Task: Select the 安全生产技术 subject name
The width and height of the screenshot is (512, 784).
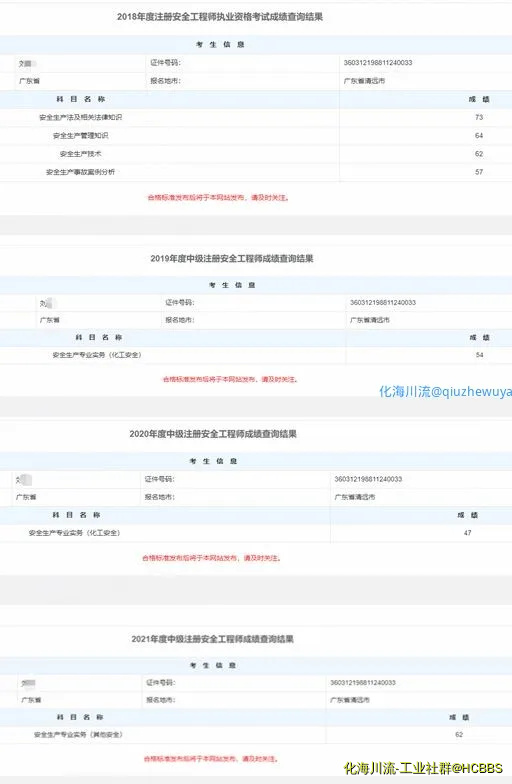Action: 80,154
